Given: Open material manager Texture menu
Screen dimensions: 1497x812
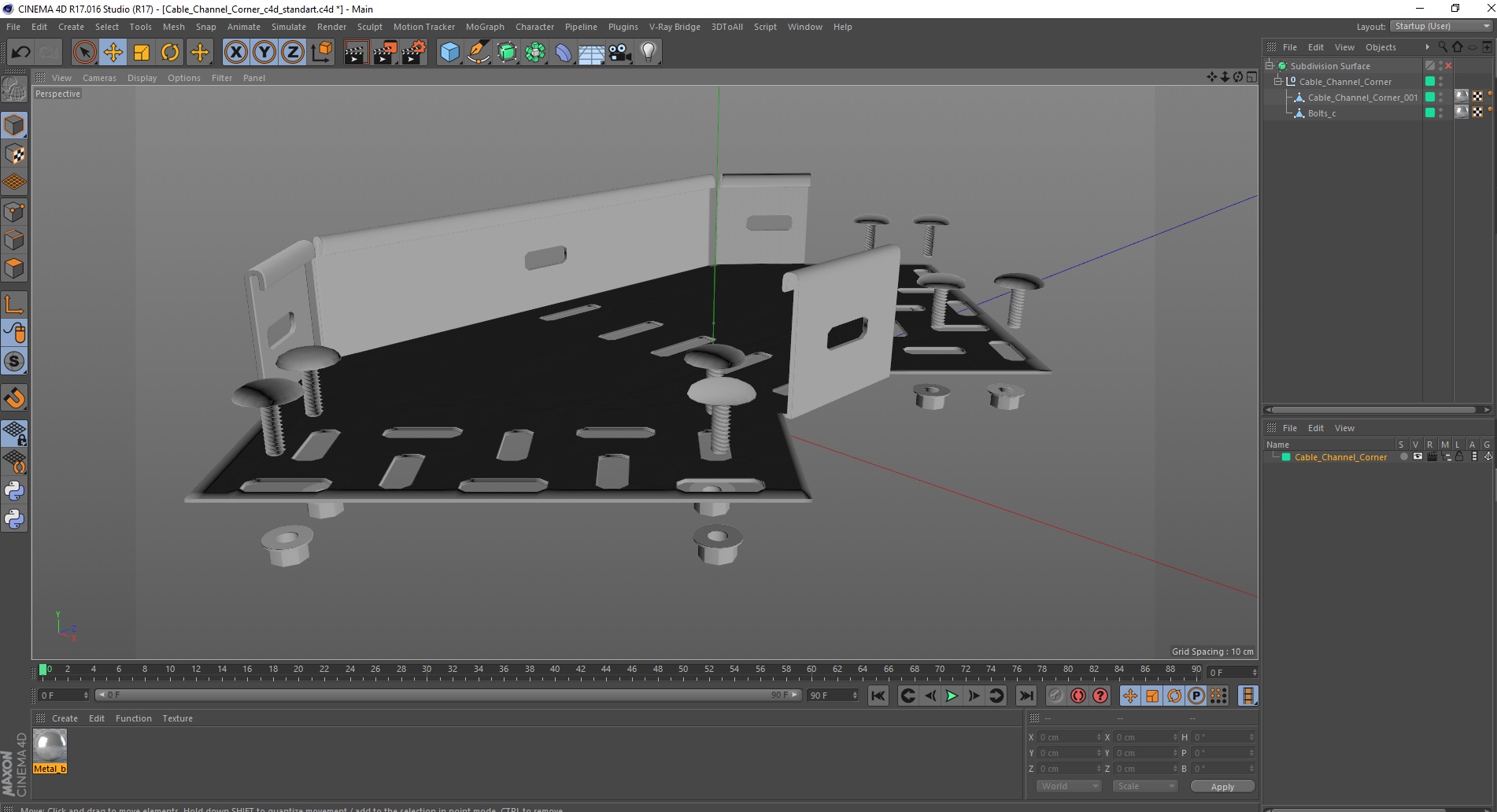Looking at the screenshot, I should (177, 718).
